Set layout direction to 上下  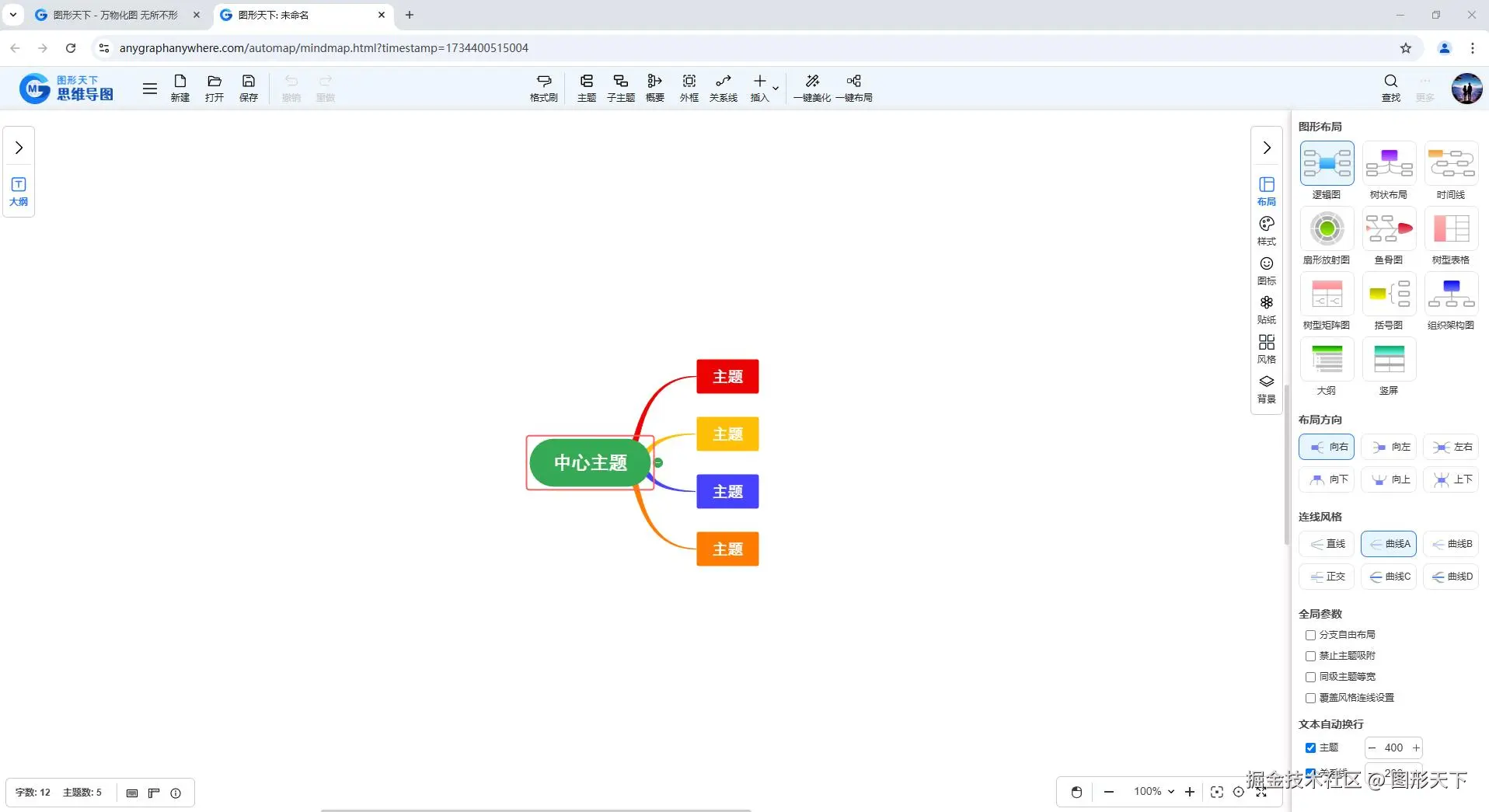point(1451,479)
